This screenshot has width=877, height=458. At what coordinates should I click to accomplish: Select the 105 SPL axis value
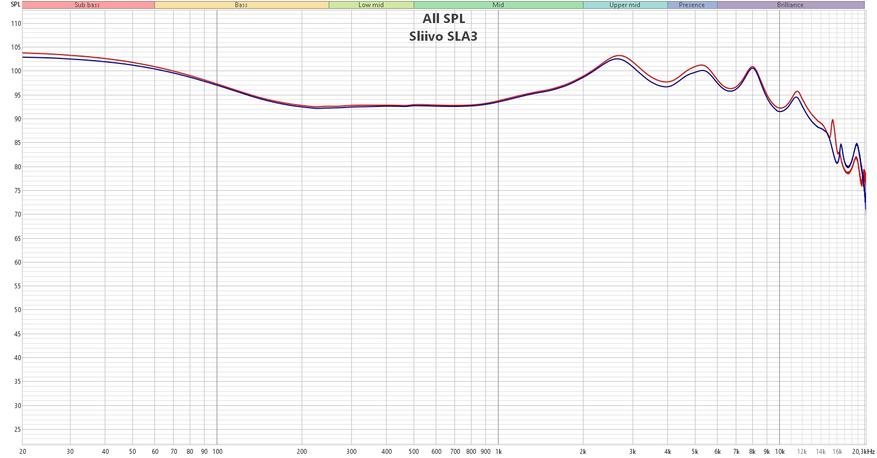(16, 48)
